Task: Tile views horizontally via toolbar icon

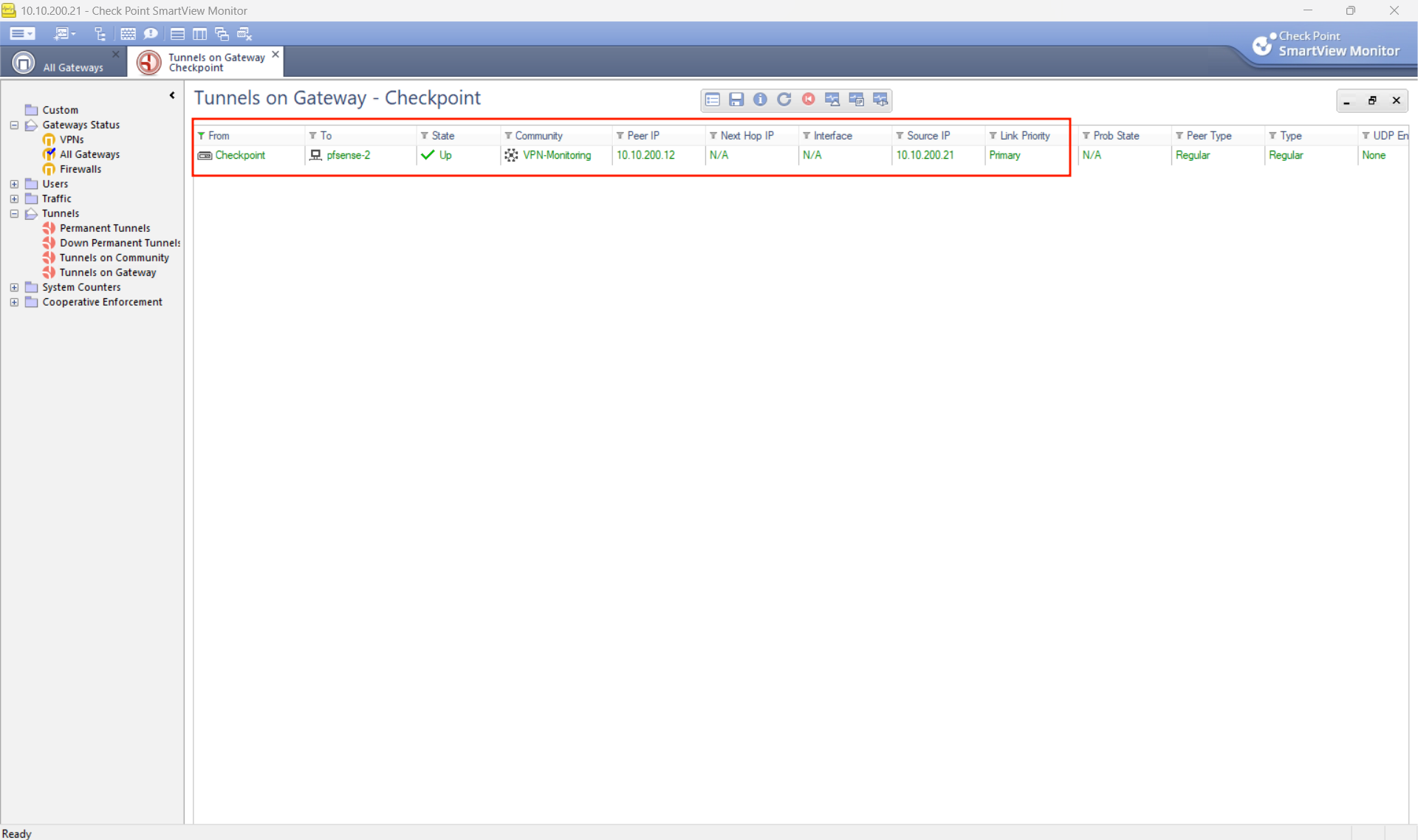Action: [177, 34]
